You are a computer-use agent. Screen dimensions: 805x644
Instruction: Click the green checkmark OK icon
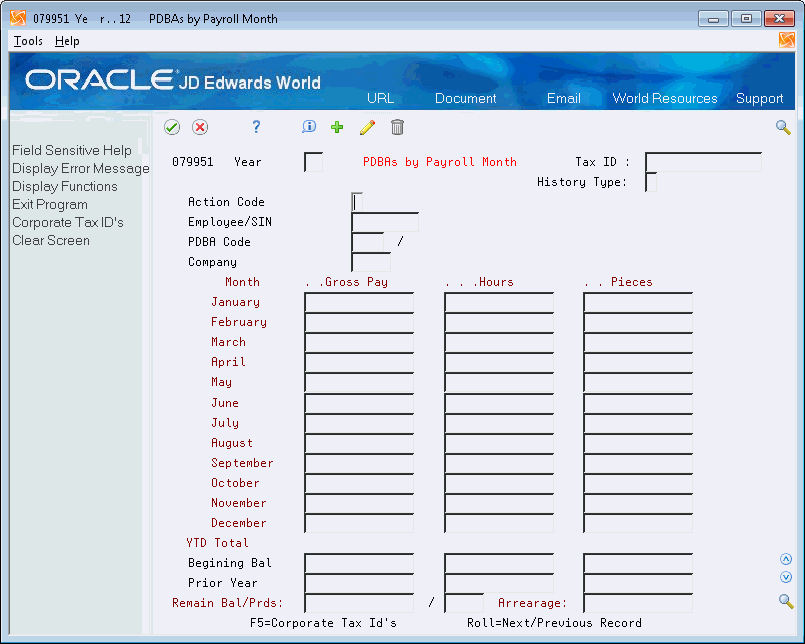click(x=172, y=127)
